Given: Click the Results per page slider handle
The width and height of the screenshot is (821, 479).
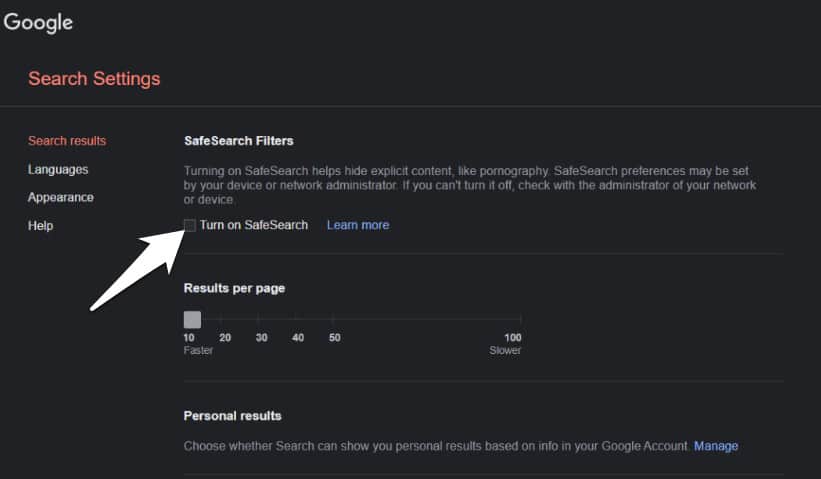Looking at the screenshot, I should [x=192, y=319].
